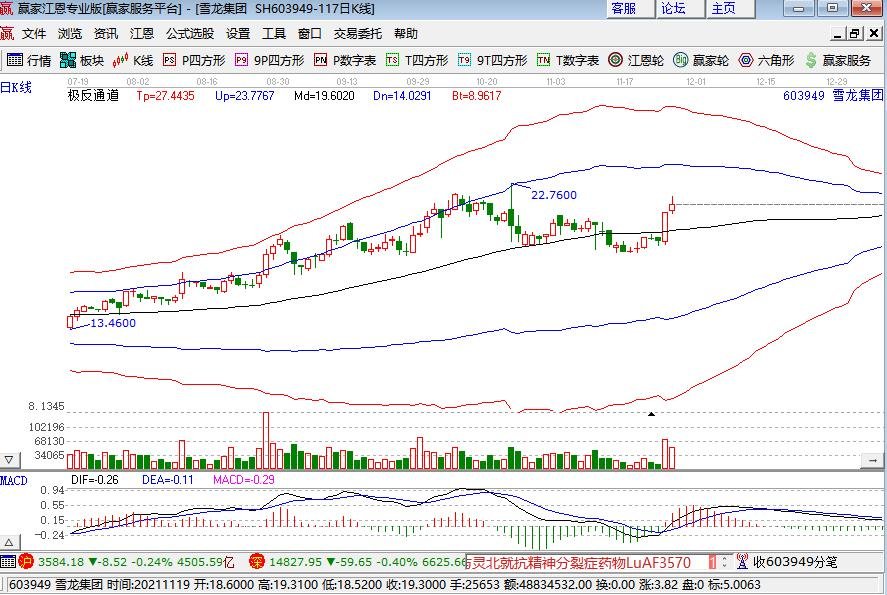Open the P数字表 tool
This screenshot has width=887, height=595.
click(x=345, y=60)
